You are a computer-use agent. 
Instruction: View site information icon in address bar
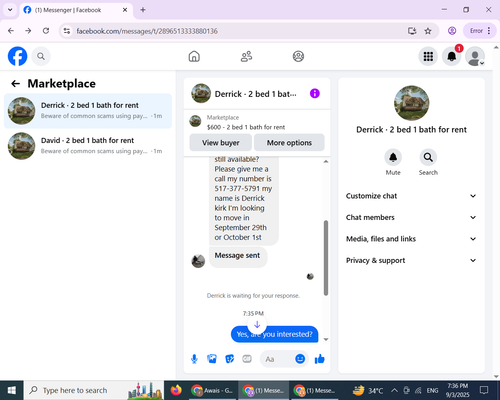click(67, 31)
